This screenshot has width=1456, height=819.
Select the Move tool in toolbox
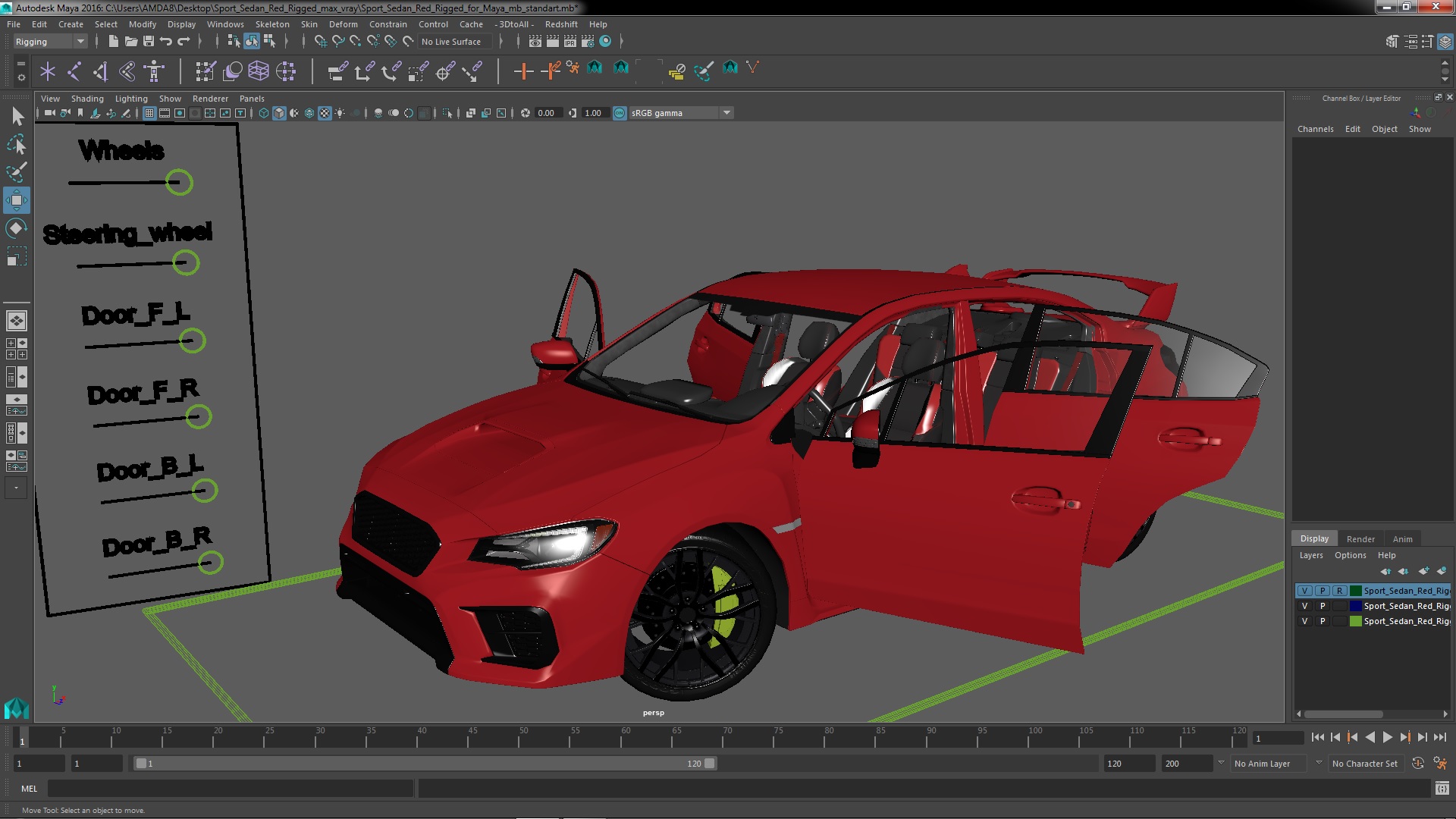tap(16, 200)
